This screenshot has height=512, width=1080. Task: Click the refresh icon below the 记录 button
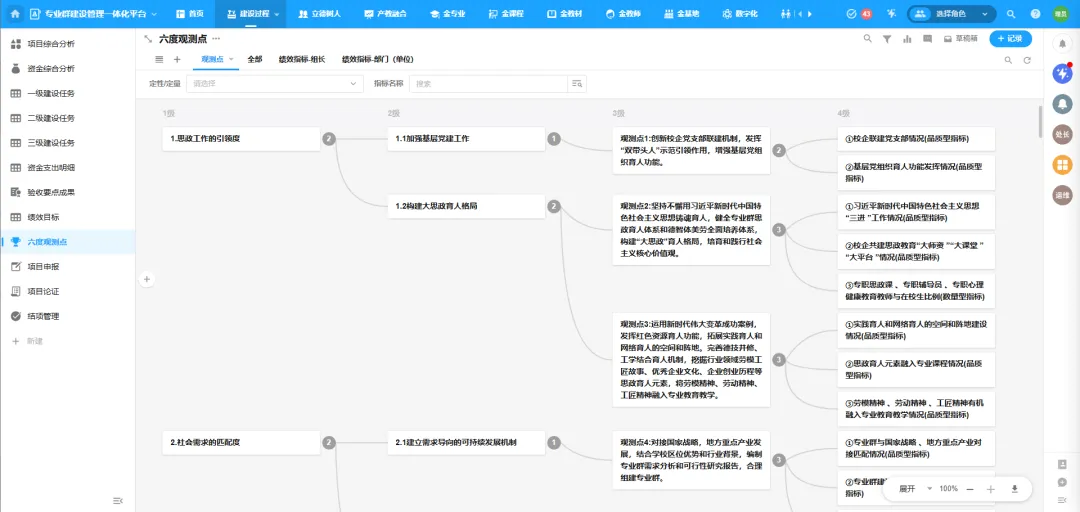point(1026,60)
